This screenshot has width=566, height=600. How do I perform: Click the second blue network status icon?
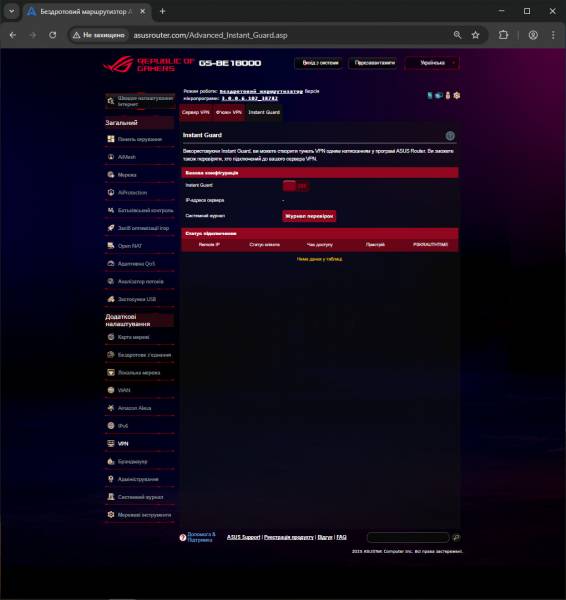click(x=439, y=95)
